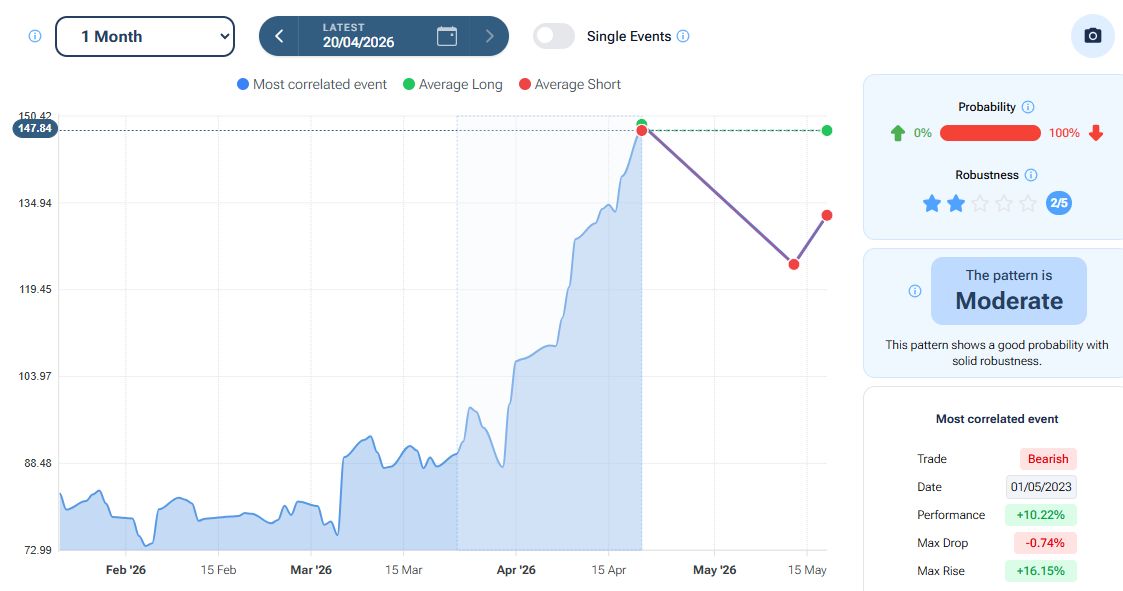Image resolution: width=1123 pixels, height=591 pixels.
Task: Click the green up arrow probability icon
Action: [x=898, y=133]
